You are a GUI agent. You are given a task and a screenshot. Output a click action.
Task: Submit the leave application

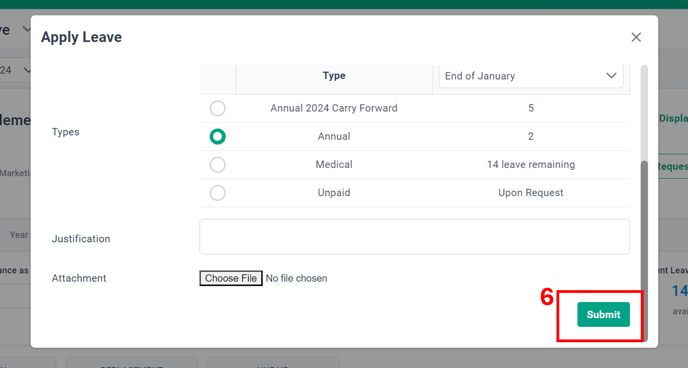point(603,314)
